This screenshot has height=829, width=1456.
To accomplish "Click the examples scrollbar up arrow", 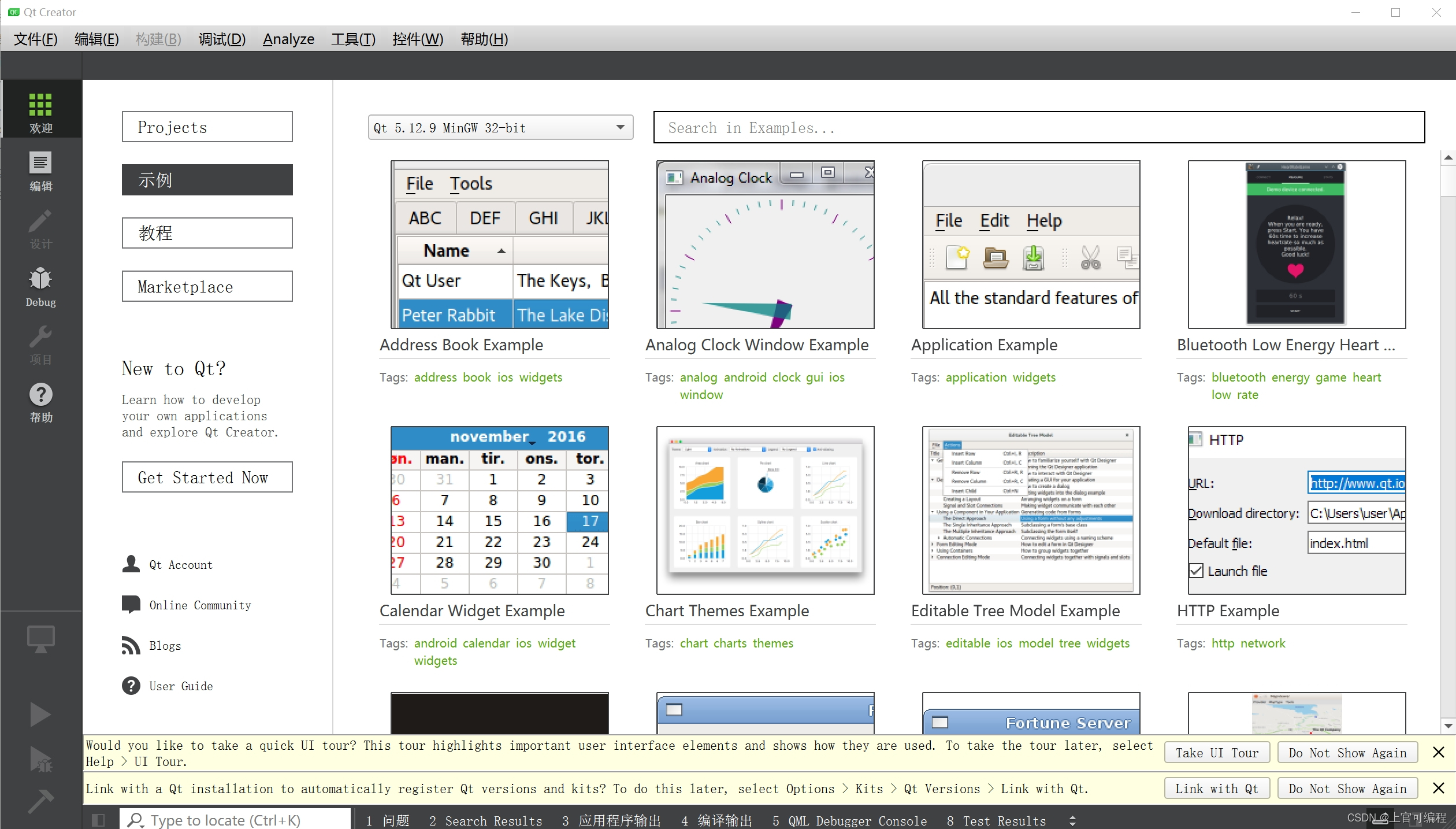I will point(1448,157).
